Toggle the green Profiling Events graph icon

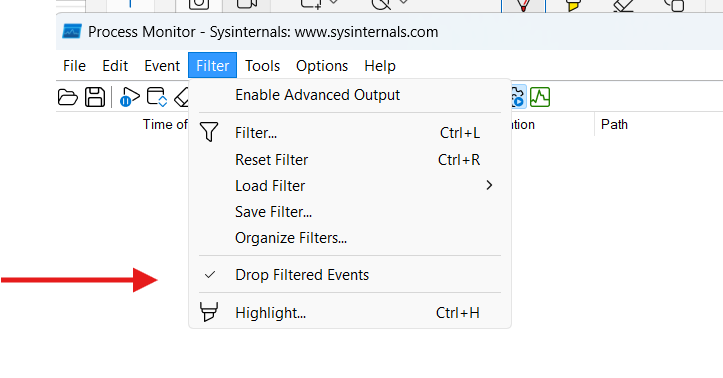[x=540, y=97]
